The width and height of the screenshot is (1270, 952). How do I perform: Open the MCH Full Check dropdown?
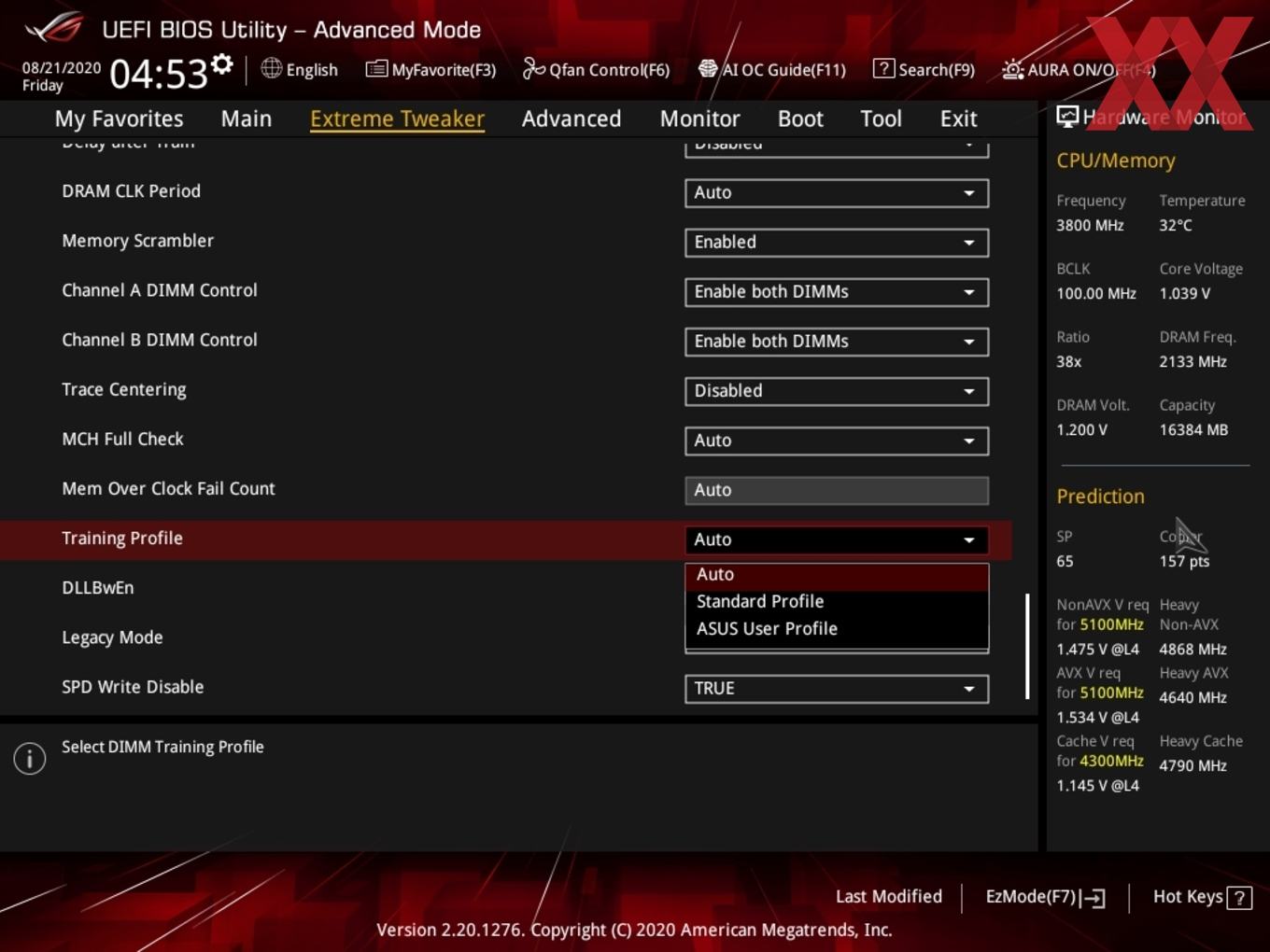pos(836,440)
